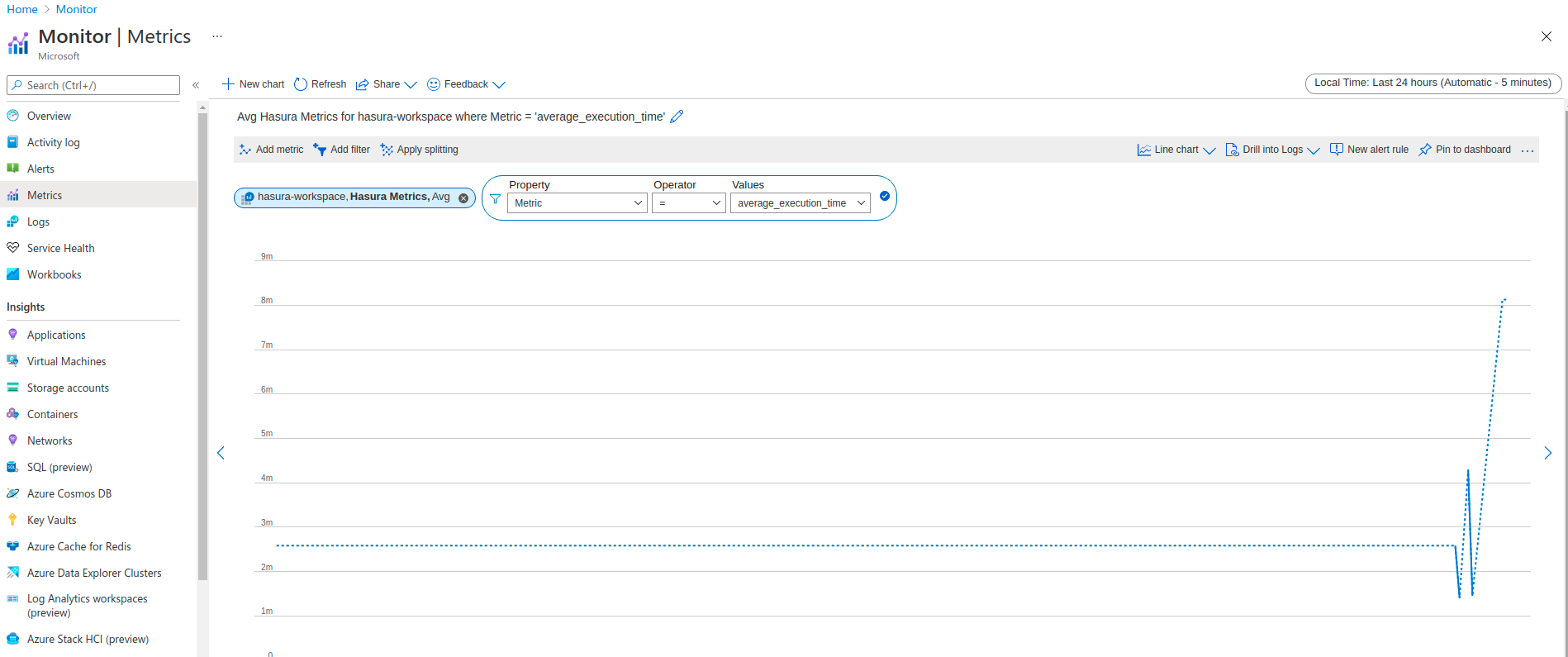Remove the hasura-workspace metric pill
The image size is (1568, 657).
click(463, 198)
